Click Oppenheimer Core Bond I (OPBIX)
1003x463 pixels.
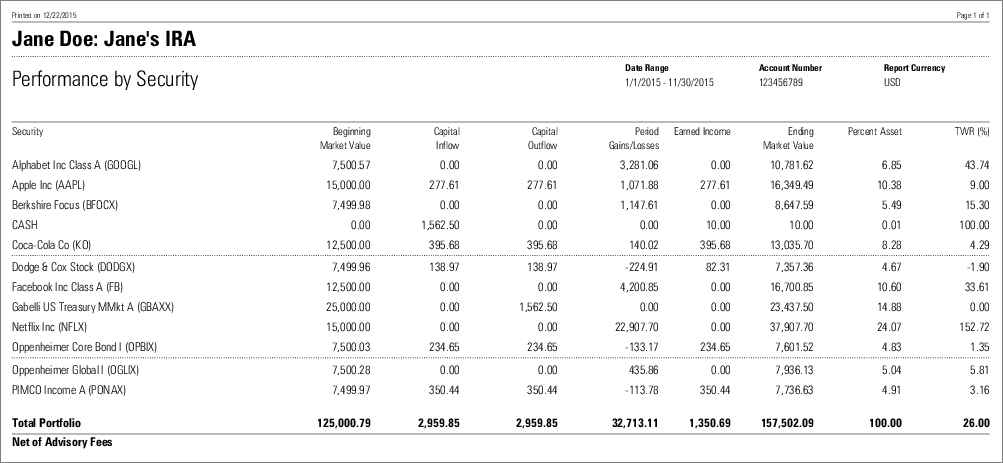tap(84, 347)
